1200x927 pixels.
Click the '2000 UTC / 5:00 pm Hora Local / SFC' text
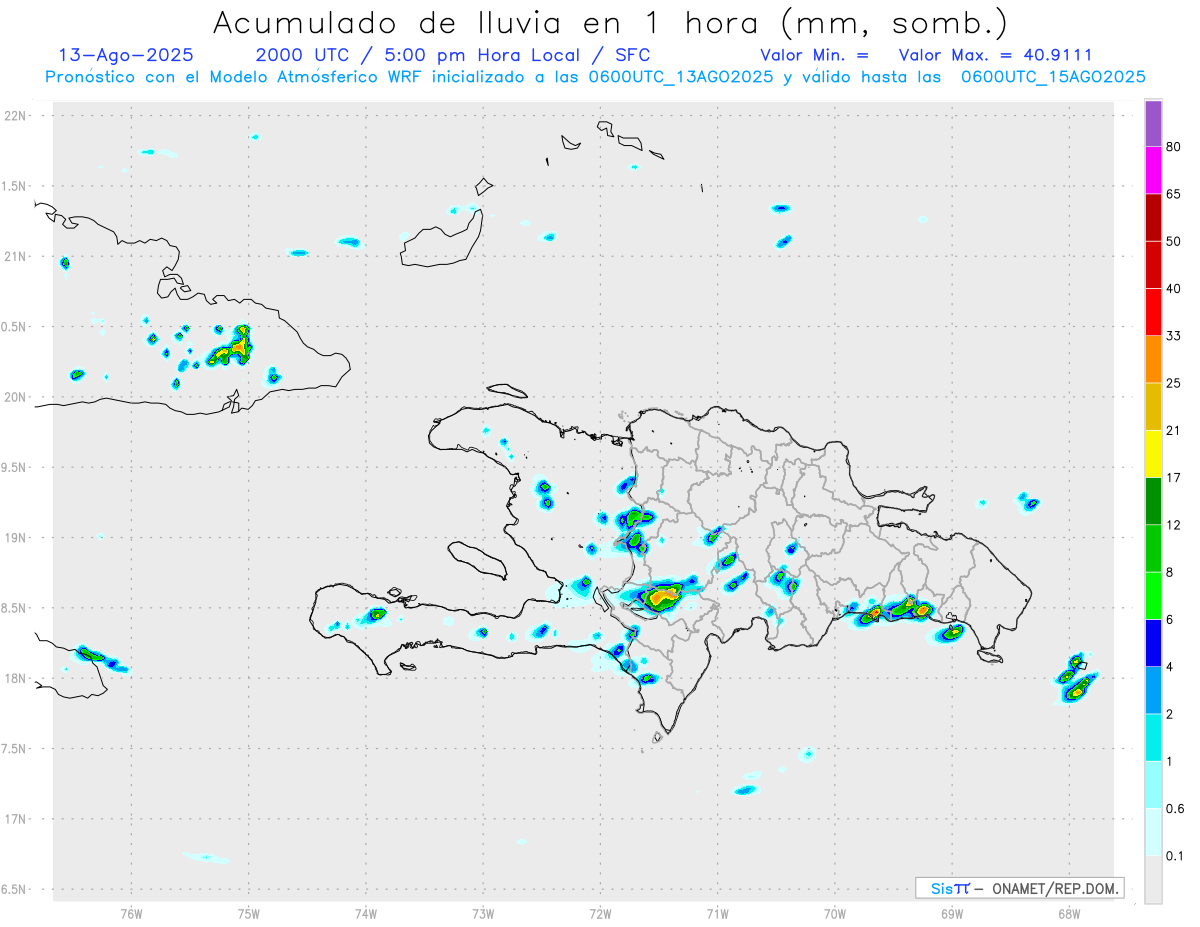tap(453, 55)
